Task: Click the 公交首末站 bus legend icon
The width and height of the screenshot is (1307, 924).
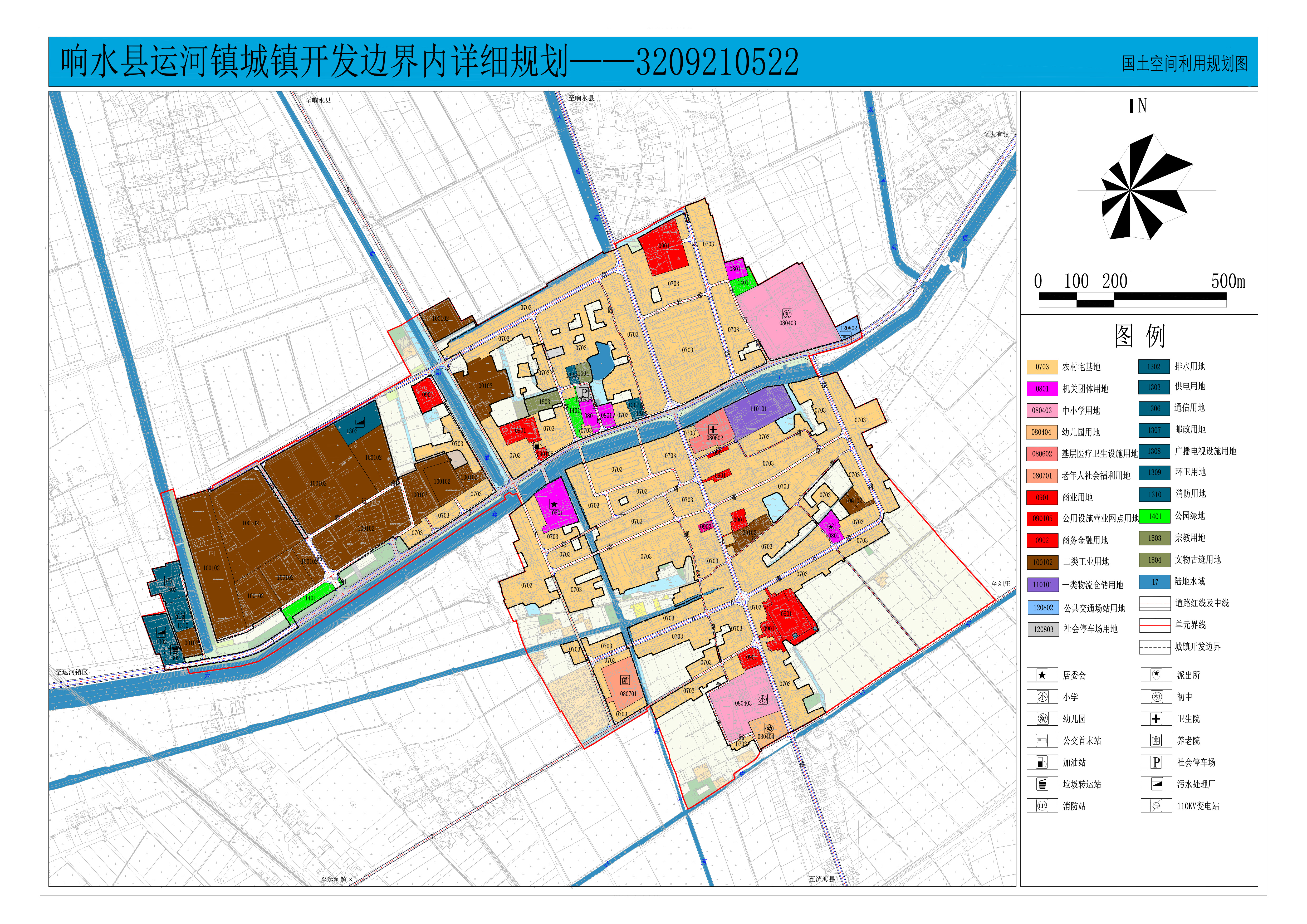Action: pos(1042,740)
